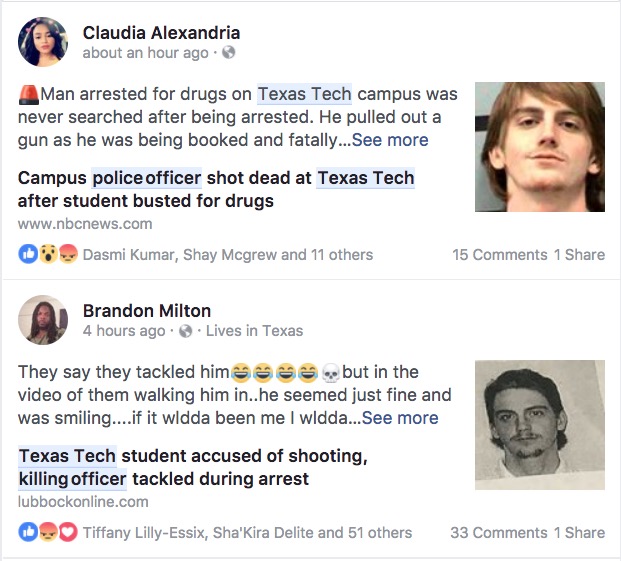621x561 pixels.
Task: Click the mugshot thumbnail on Claudia's post
Action: coord(539,146)
